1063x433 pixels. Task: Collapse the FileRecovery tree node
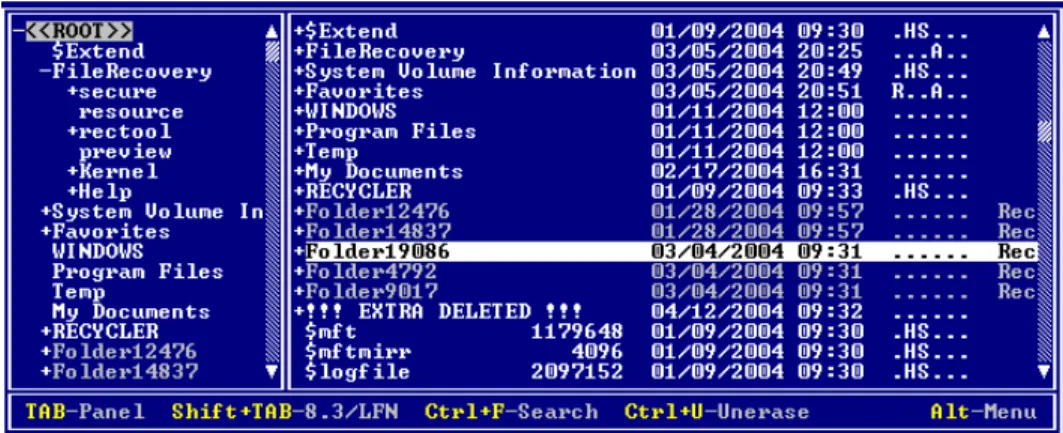[44, 72]
